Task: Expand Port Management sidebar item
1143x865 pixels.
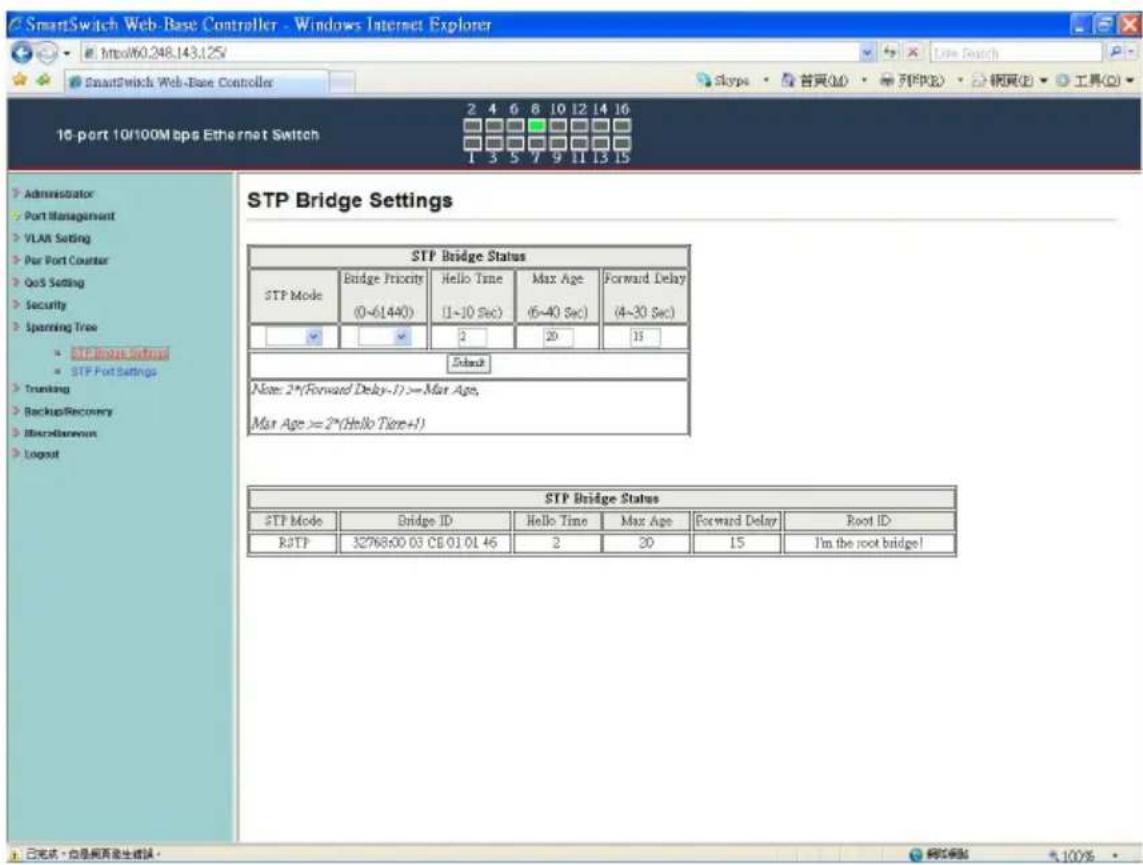Action: point(69,216)
